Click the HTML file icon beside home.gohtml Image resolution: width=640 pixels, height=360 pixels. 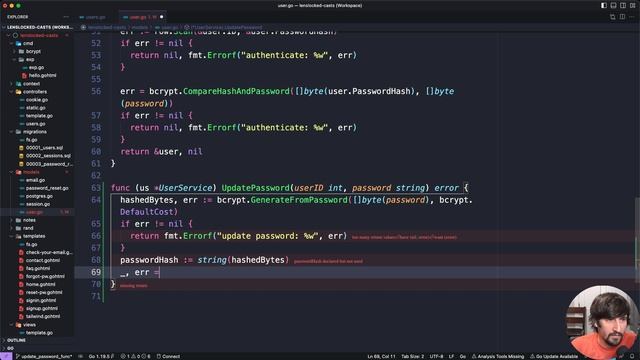21,284
